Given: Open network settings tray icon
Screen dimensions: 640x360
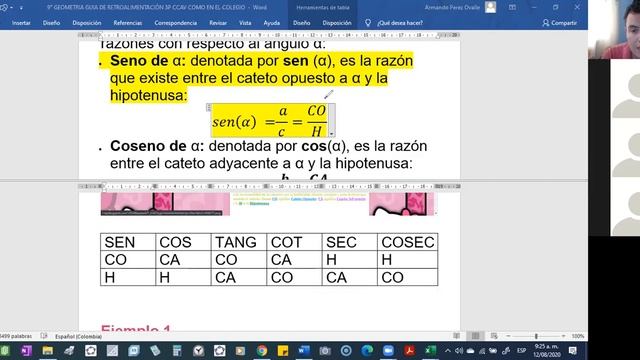Looking at the screenshot, I should coord(482,351).
